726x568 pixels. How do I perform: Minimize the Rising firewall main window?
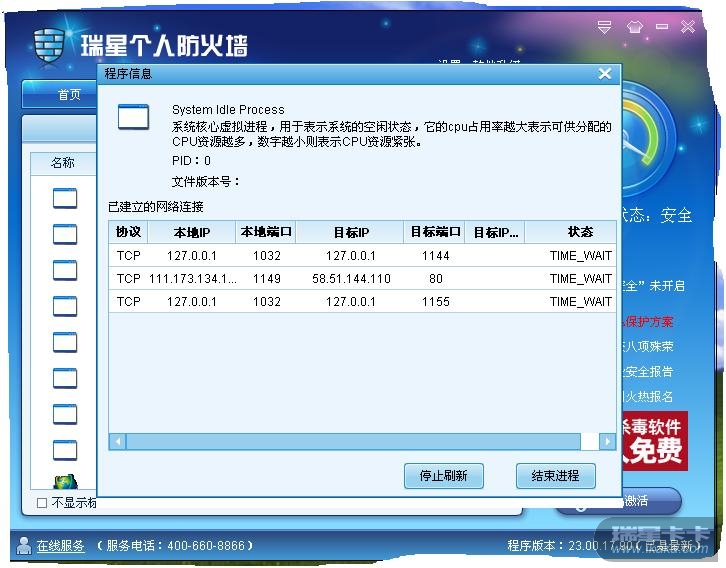click(662, 26)
